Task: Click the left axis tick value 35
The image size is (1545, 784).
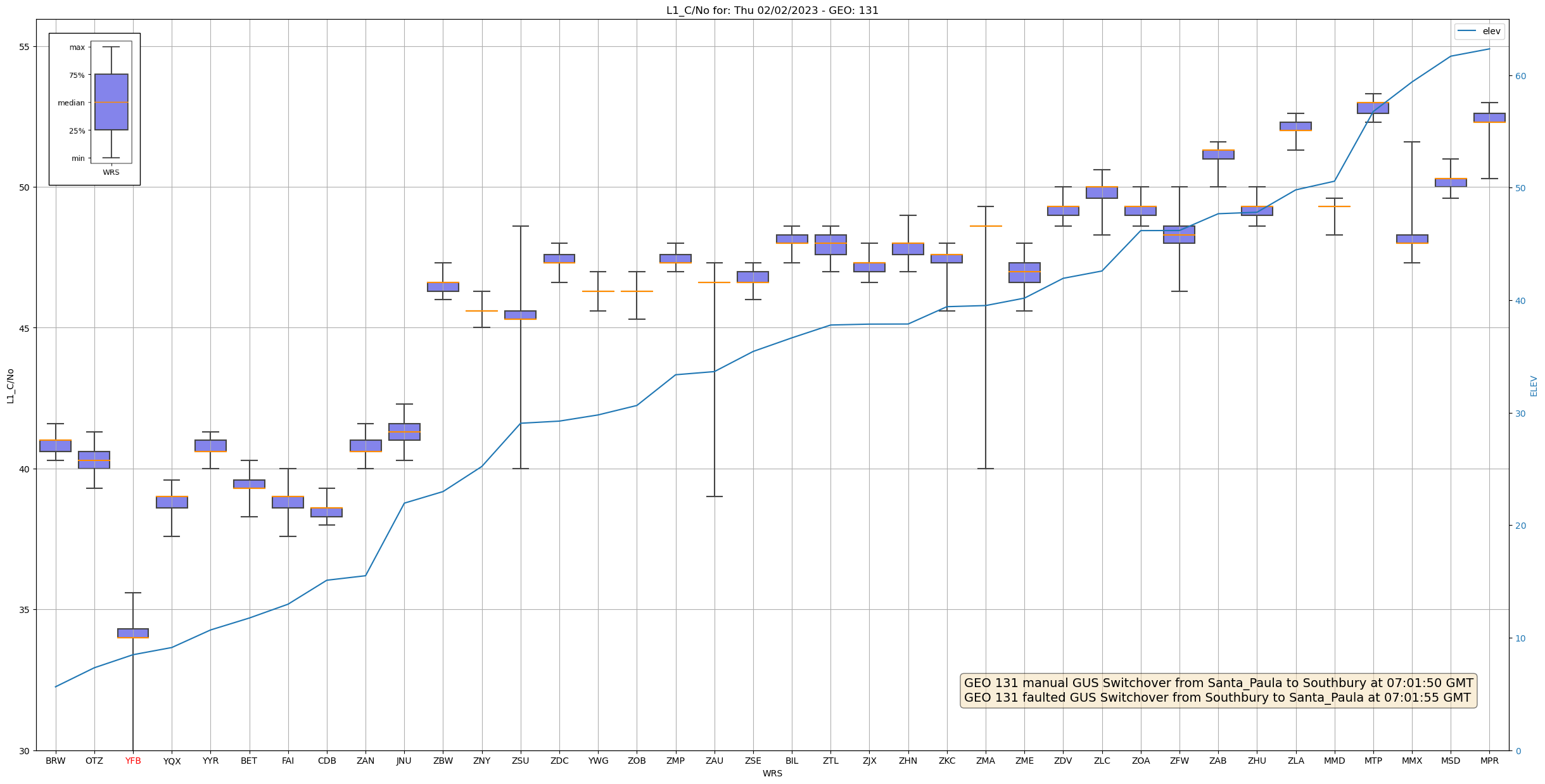Action: tap(25, 610)
